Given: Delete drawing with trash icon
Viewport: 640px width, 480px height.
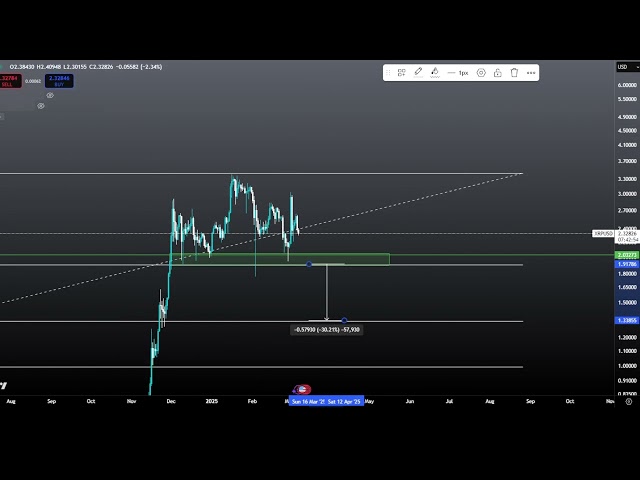Looking at the screenshot, I should tap(514, 73).
